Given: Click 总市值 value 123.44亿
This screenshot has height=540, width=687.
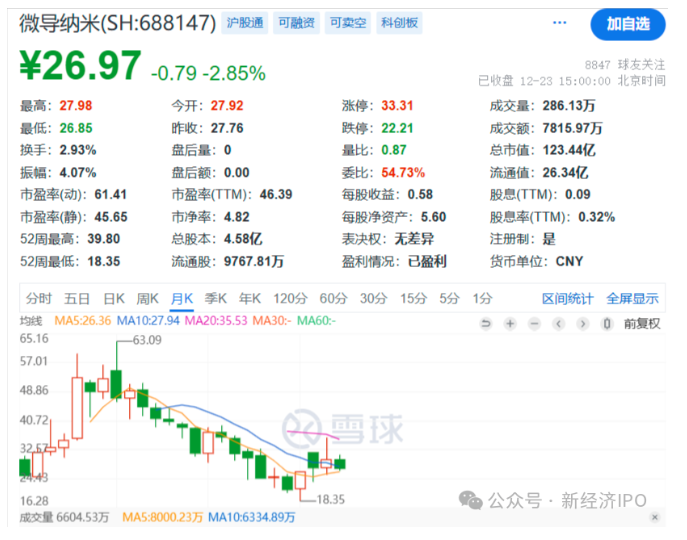Looking at the screenshot, I should [569, 150].
